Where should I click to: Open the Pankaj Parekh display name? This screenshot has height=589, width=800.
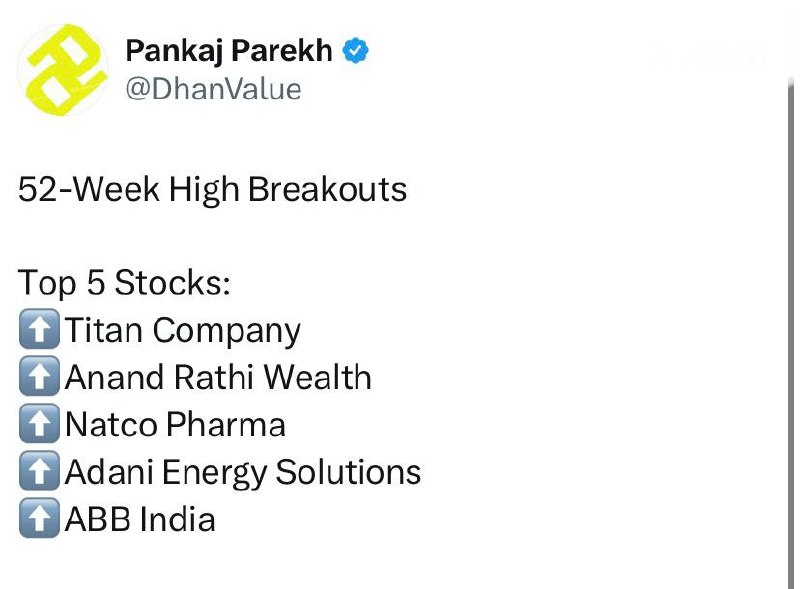(229, 51)
